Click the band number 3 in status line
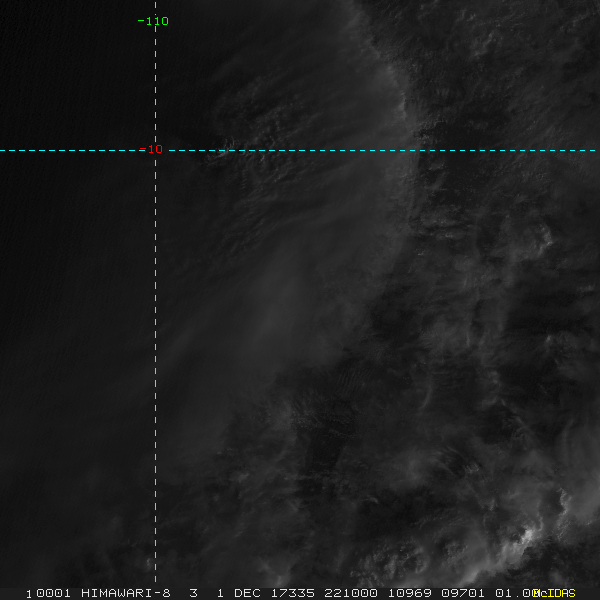Screen dimensions: 600x600 194,593
